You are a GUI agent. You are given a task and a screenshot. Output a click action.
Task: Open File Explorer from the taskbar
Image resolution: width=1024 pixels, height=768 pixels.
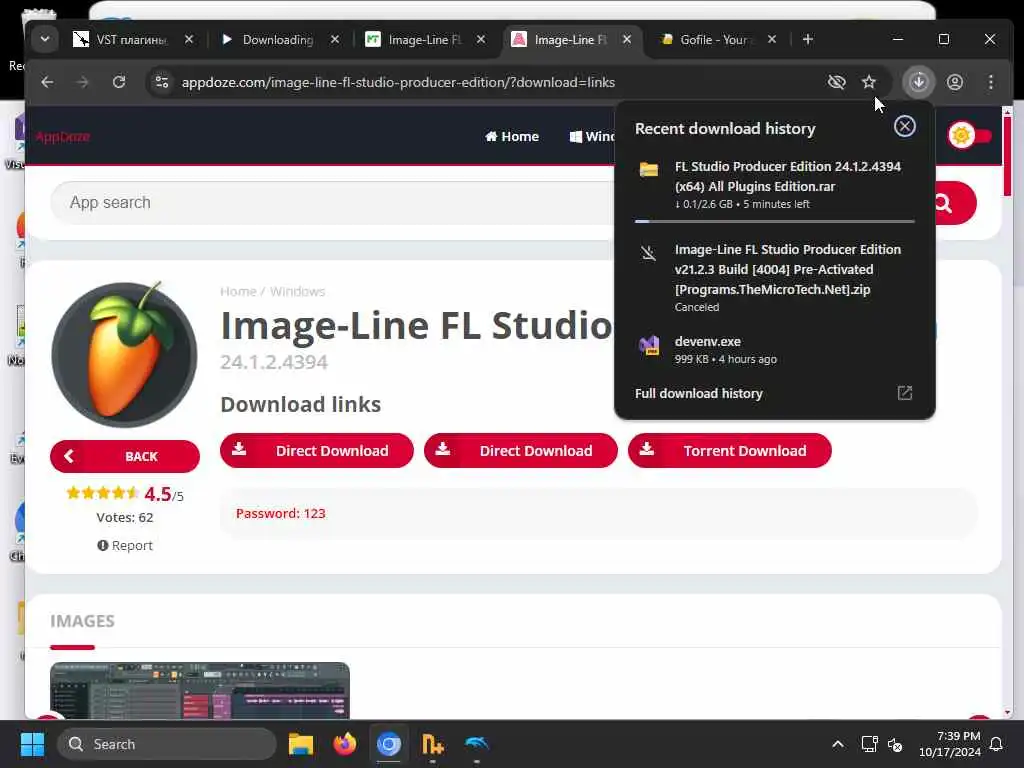(x=301, y=744)
